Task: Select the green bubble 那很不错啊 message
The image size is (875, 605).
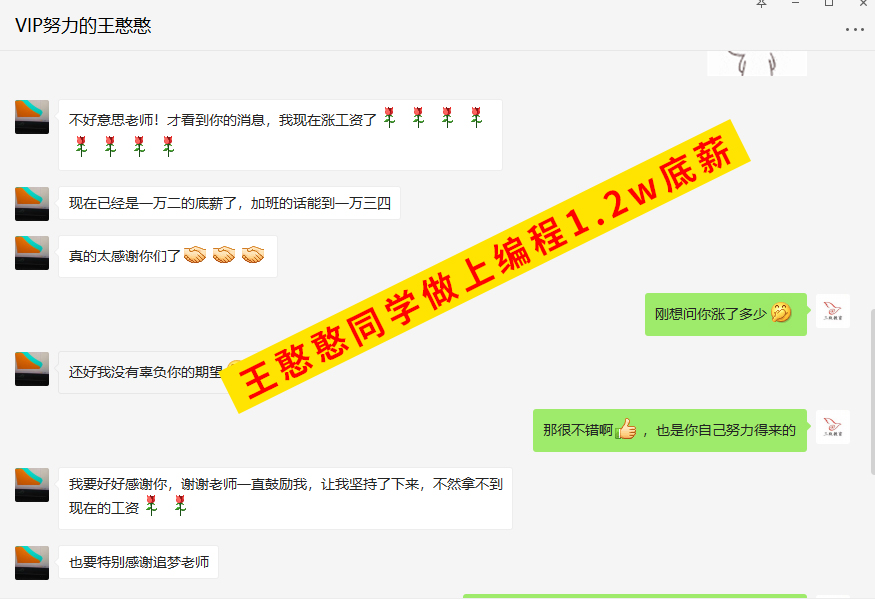Action: [x=670, y=430]
